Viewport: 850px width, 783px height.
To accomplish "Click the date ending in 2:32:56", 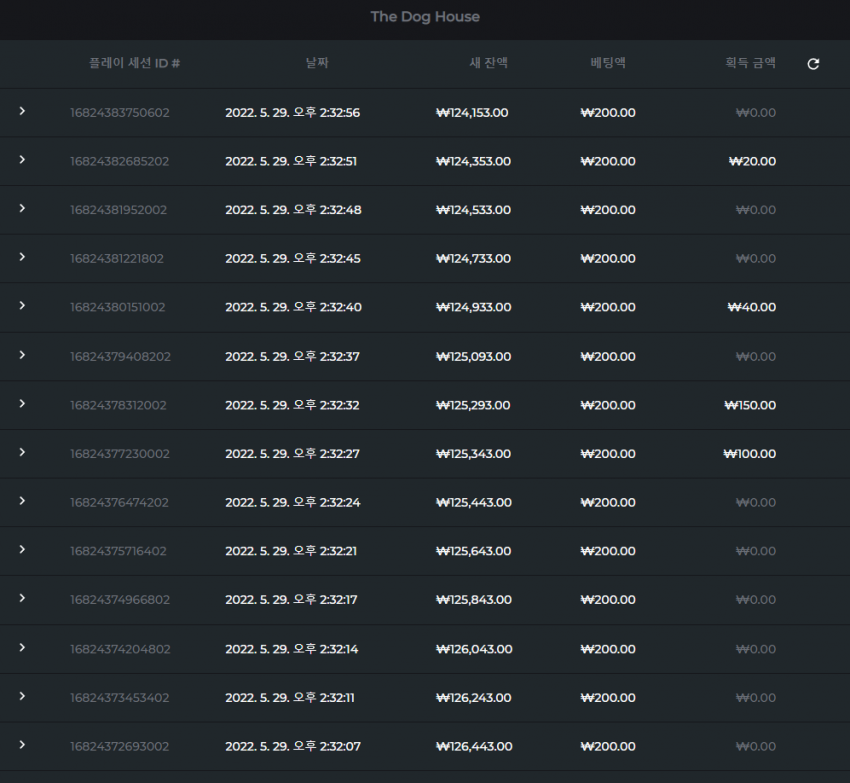I will 293,113.
